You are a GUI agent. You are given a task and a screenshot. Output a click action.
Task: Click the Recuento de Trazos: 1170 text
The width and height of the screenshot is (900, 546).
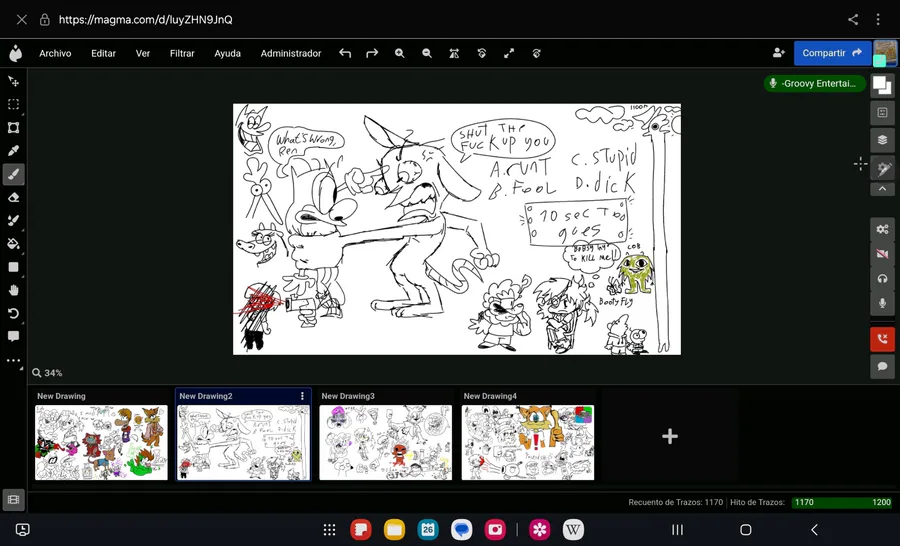pyautogui.click(x=676, y=502)
